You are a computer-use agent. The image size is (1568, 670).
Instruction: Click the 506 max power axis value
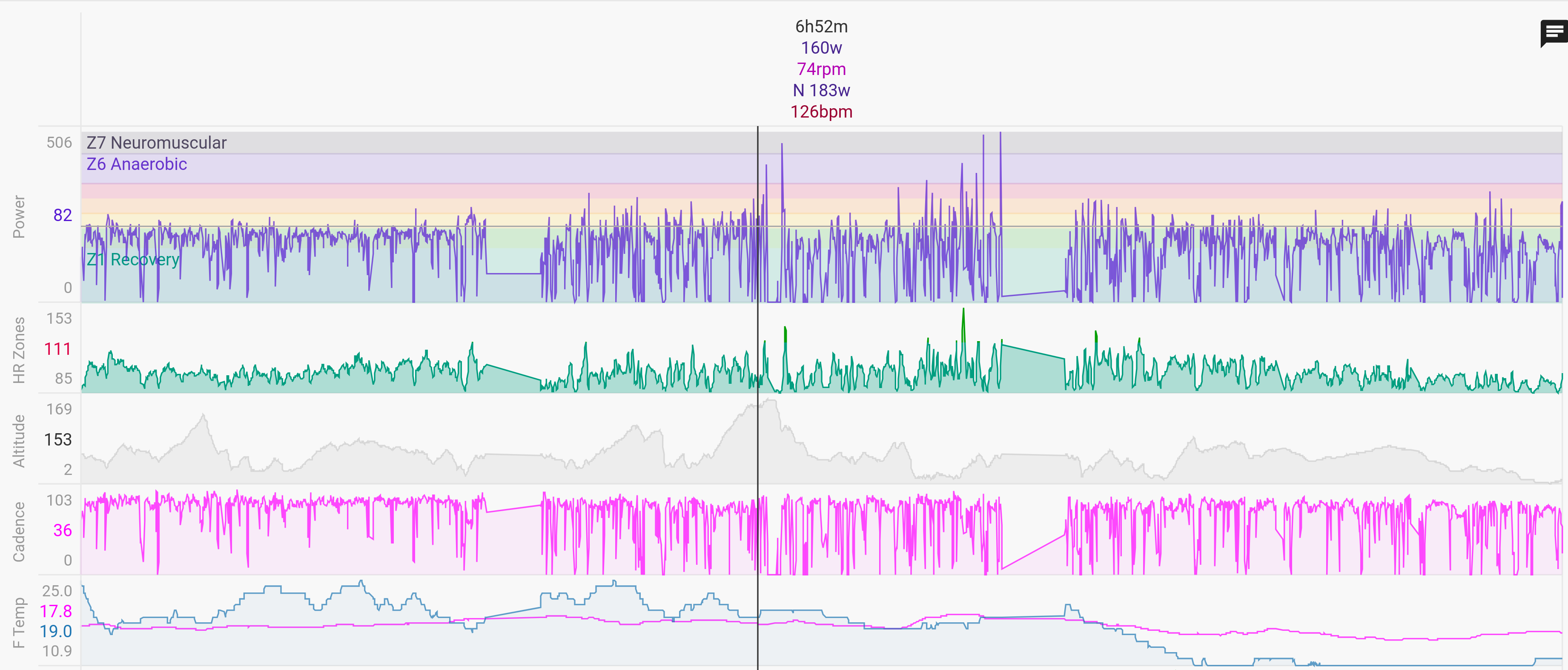coord(59,143)
